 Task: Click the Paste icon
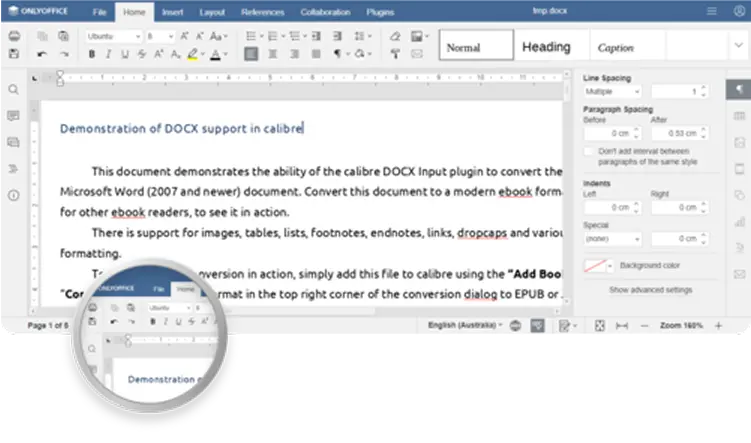click(63, 36)
